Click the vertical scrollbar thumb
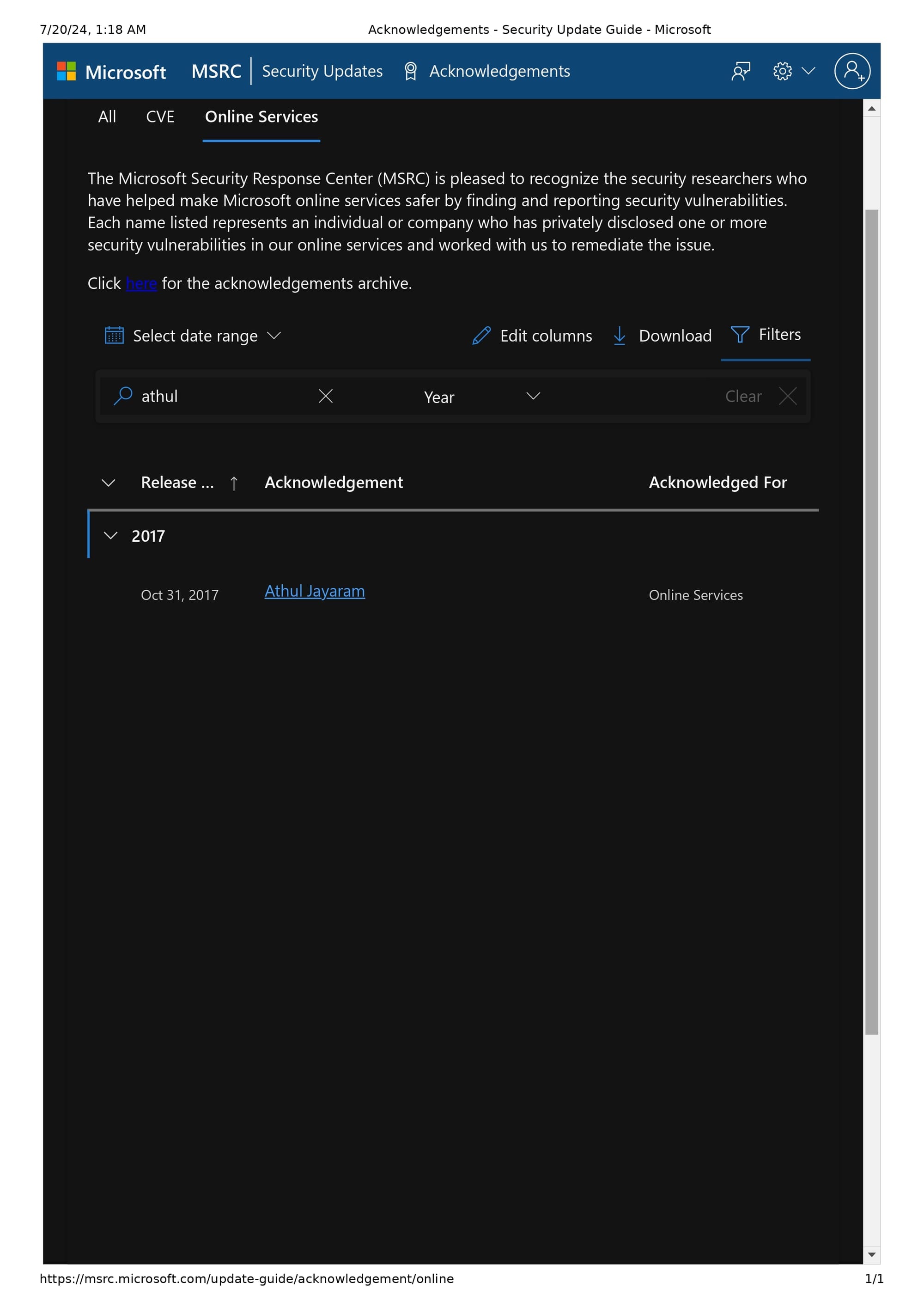Screen dimensions: 924x1308 pos(871,621)
